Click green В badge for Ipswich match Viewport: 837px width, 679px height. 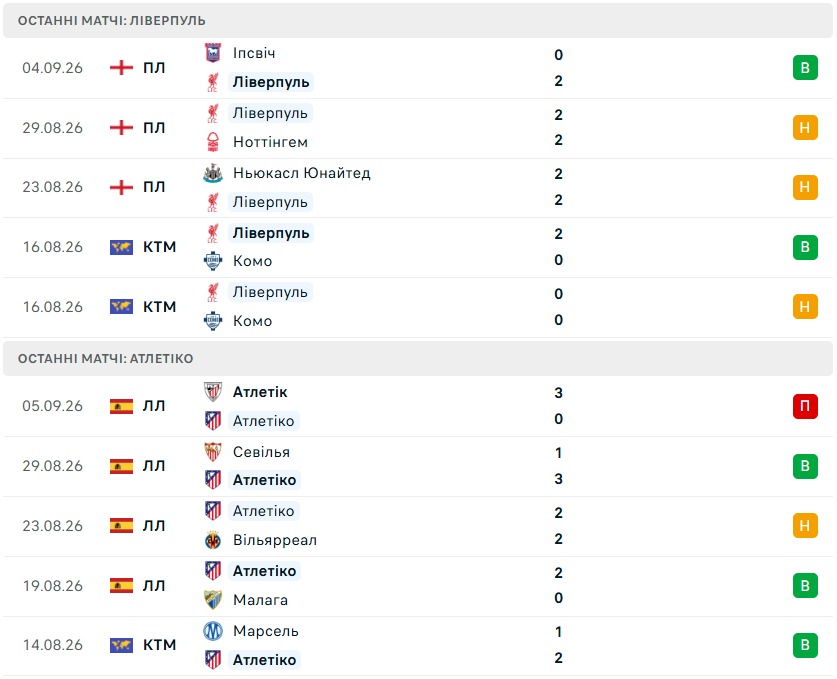[x=805, y=68]
